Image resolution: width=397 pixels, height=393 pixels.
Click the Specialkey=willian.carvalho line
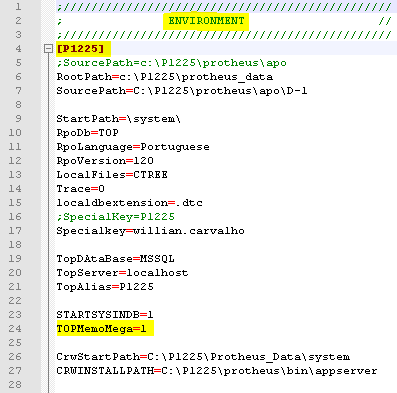(150, 231)
